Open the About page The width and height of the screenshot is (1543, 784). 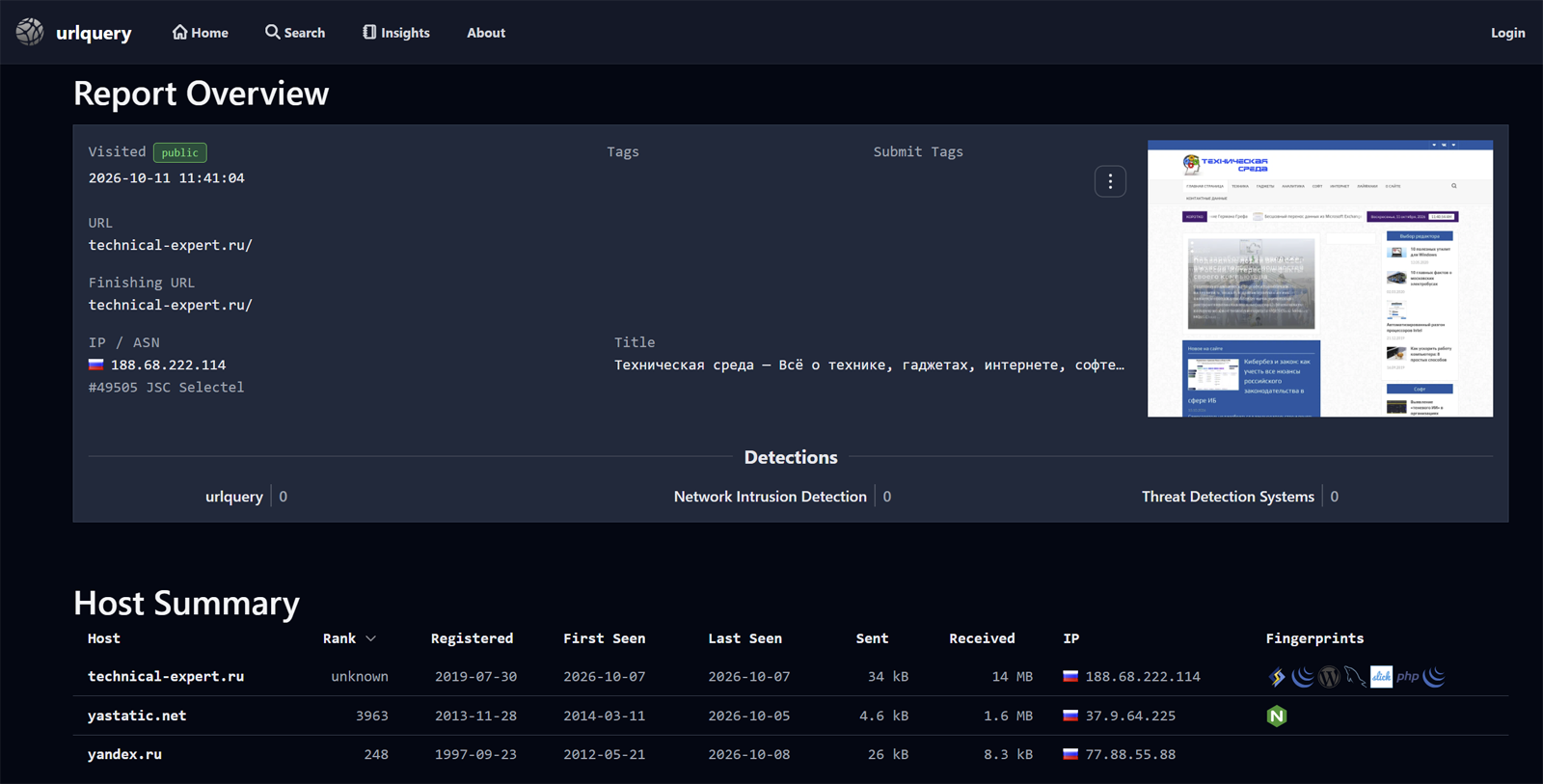[486, 33]
